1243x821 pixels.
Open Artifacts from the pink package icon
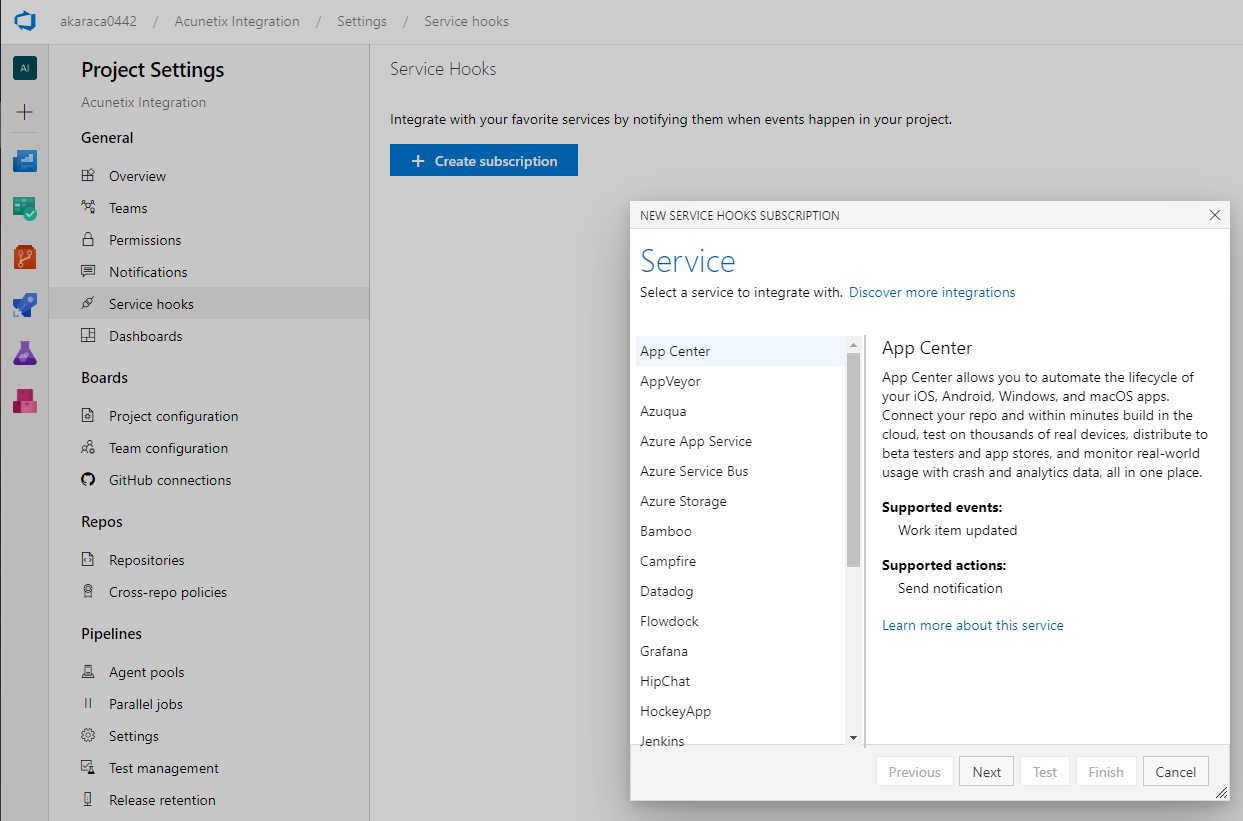25,400
